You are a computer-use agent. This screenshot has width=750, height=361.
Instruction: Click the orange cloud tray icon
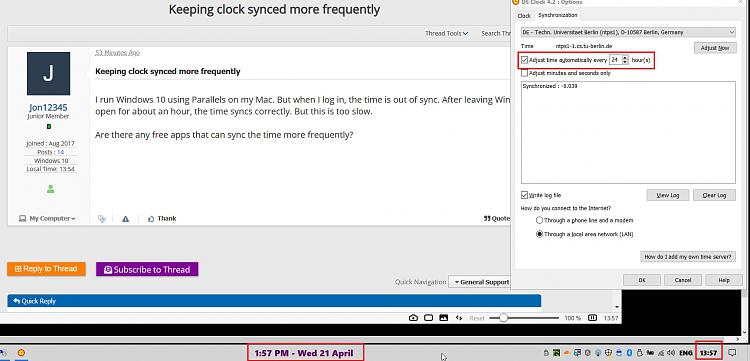[568, 353]
